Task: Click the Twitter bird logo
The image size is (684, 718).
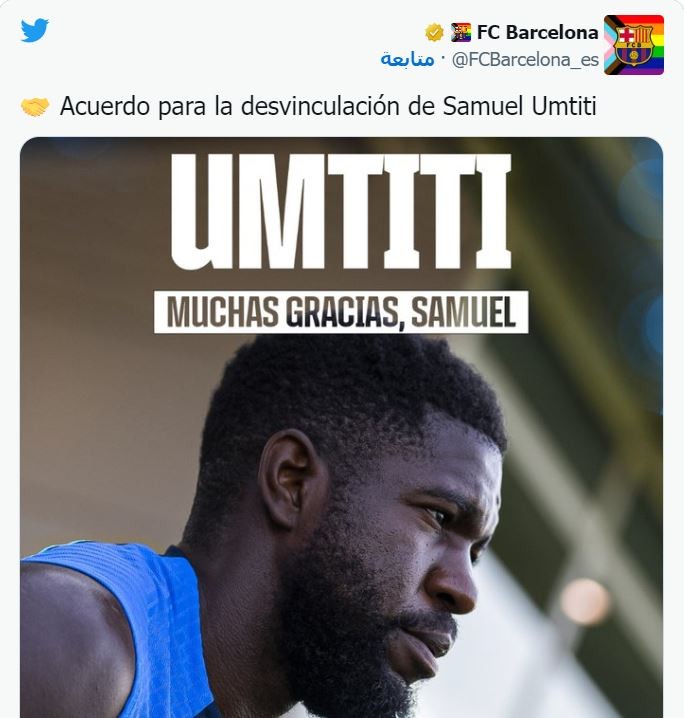Action: tap(35, 30)
